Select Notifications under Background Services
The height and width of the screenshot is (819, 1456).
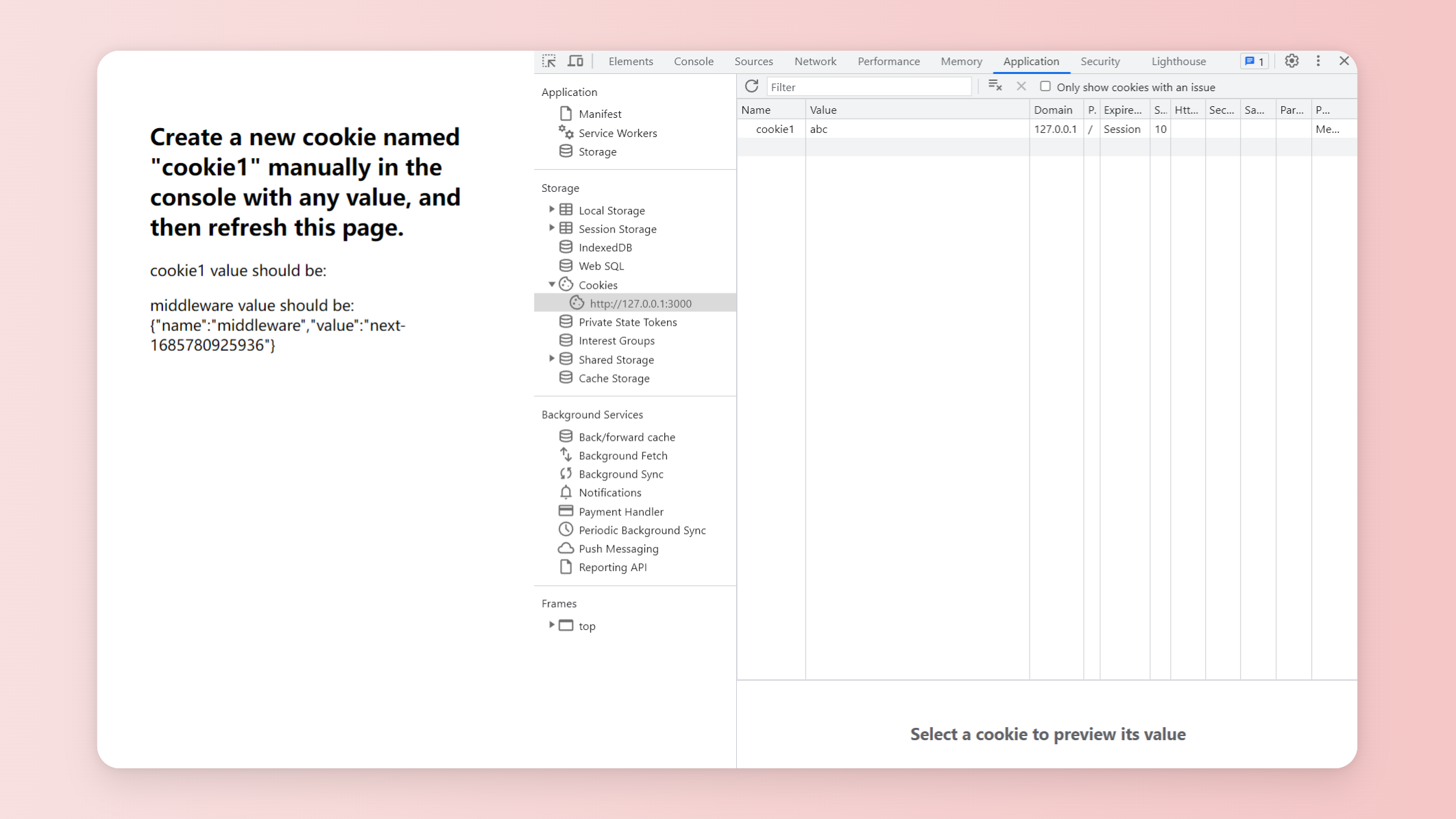click(x=609, y=492)
